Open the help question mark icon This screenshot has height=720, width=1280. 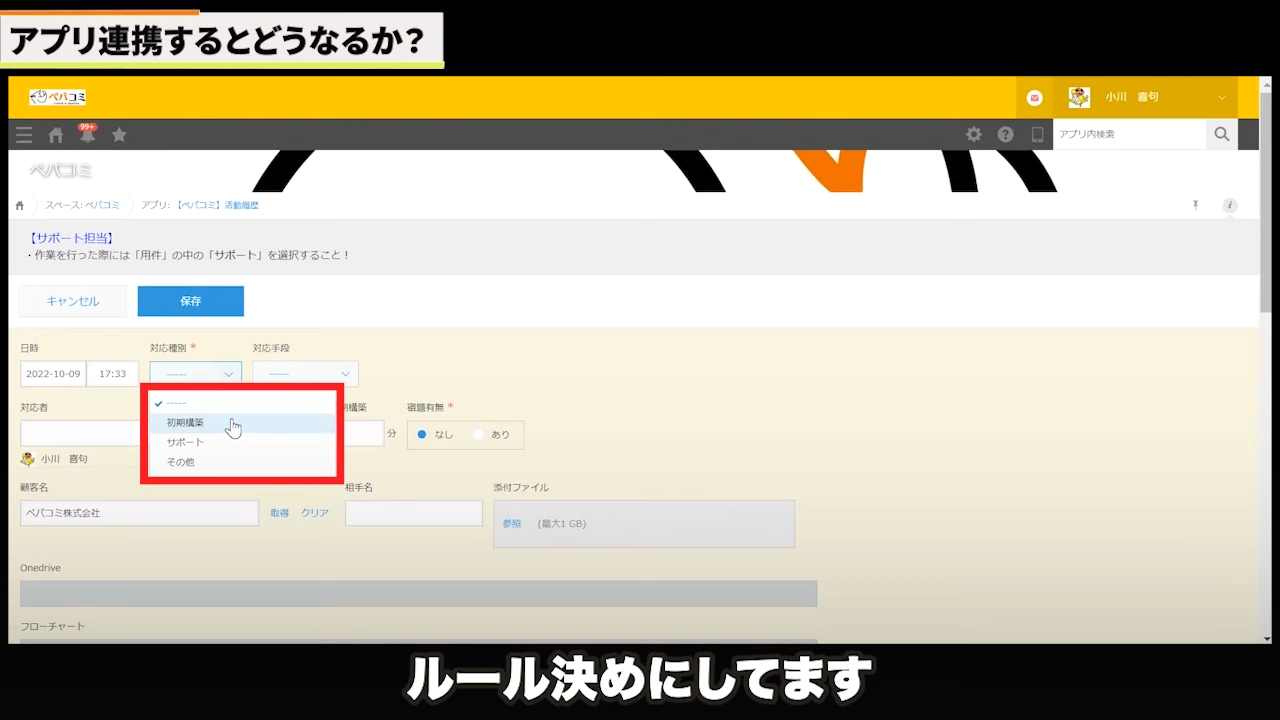(1005, 135)
